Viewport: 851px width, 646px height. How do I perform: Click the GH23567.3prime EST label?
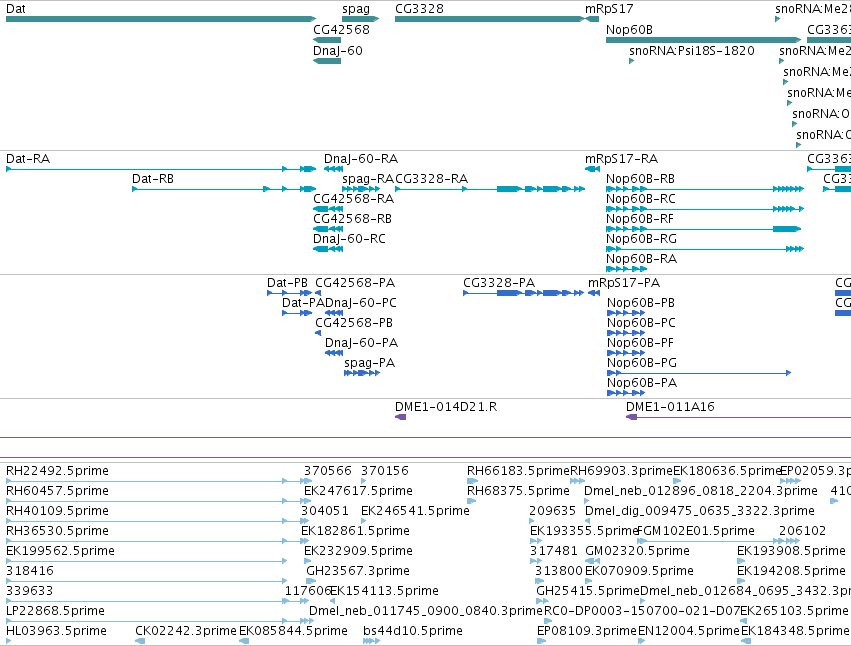coord(358,571)
